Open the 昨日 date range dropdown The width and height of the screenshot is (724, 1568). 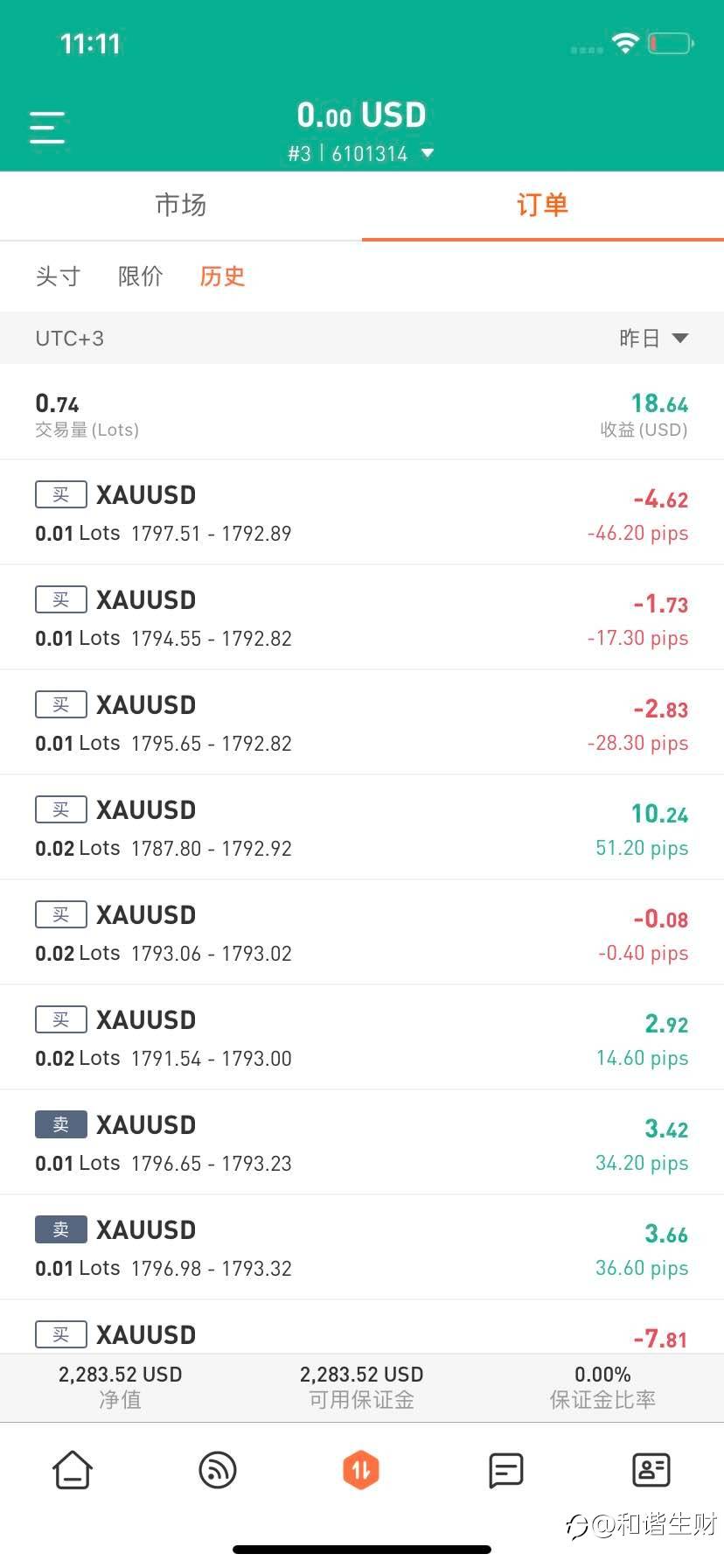pyautogui.click(x=653, y=339)
